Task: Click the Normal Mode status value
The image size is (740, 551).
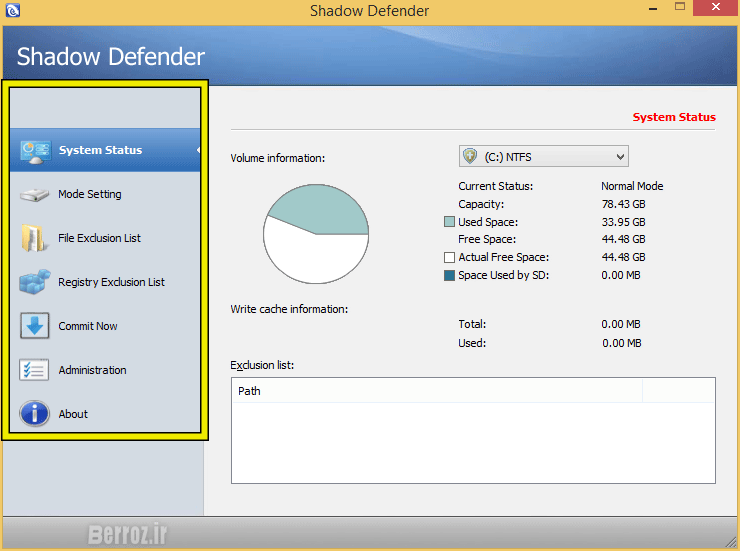Action: click(x=632, y=186)
